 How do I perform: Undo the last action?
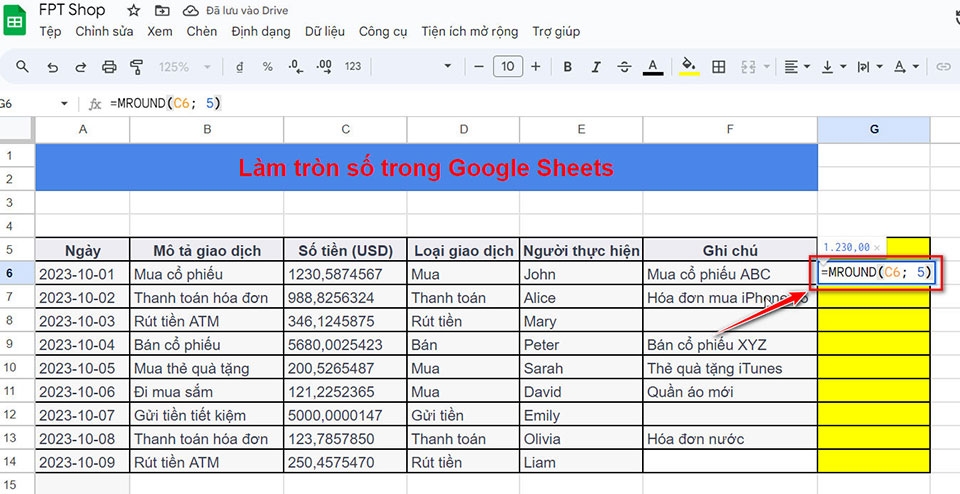tap(53, 67)
